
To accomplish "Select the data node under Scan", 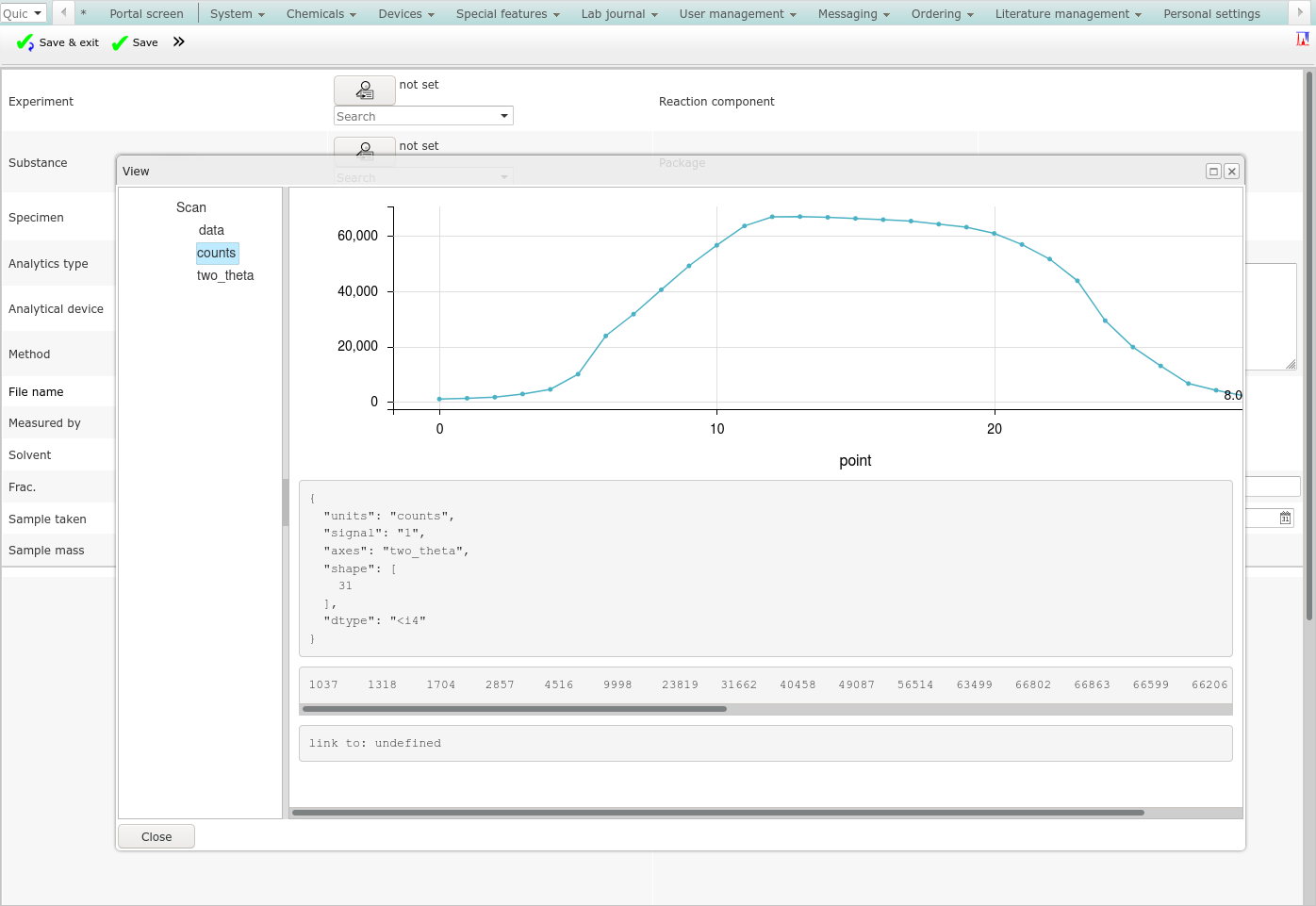I will [x=211, y=230].
